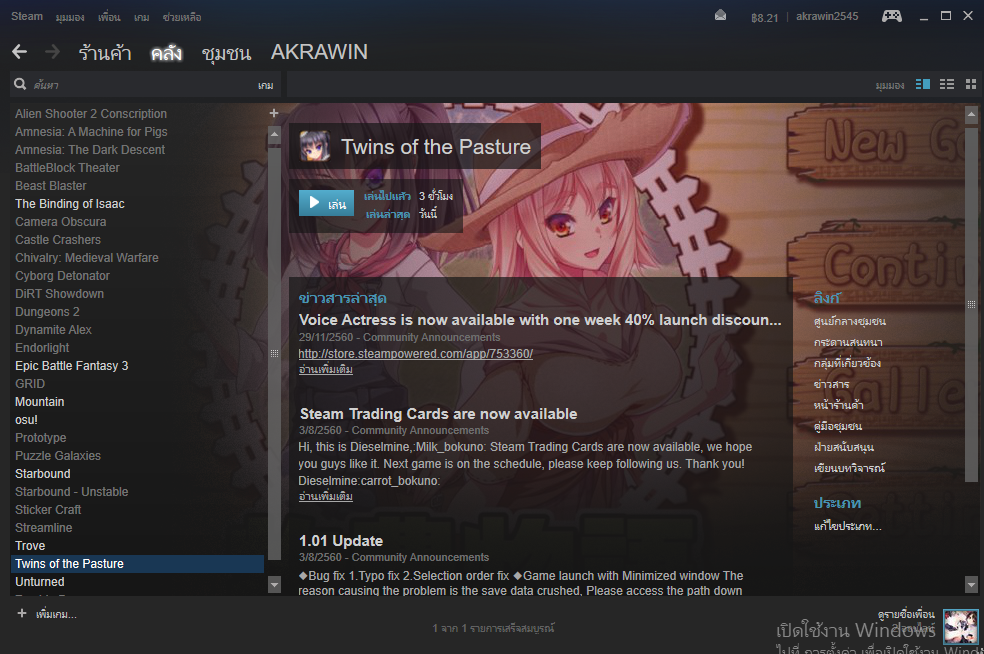Click เพิ่มเกม add a game
The width and height of the screenshot is (984, 654).
(56, 614)
